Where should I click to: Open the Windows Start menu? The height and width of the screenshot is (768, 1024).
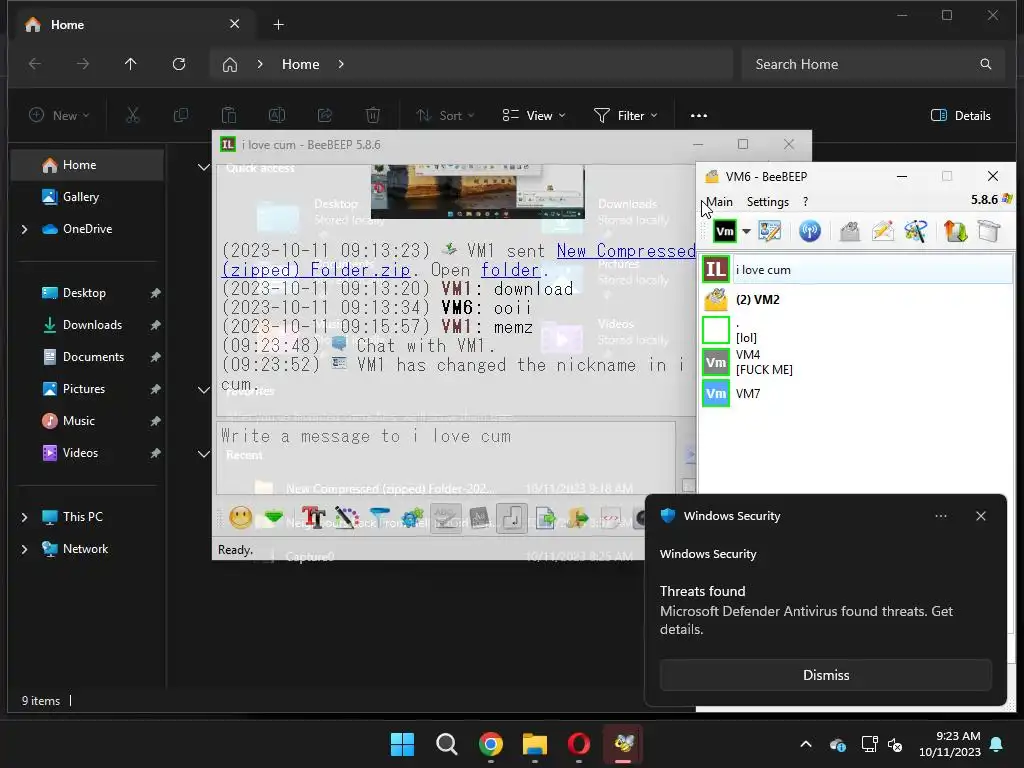click(402, 744)
